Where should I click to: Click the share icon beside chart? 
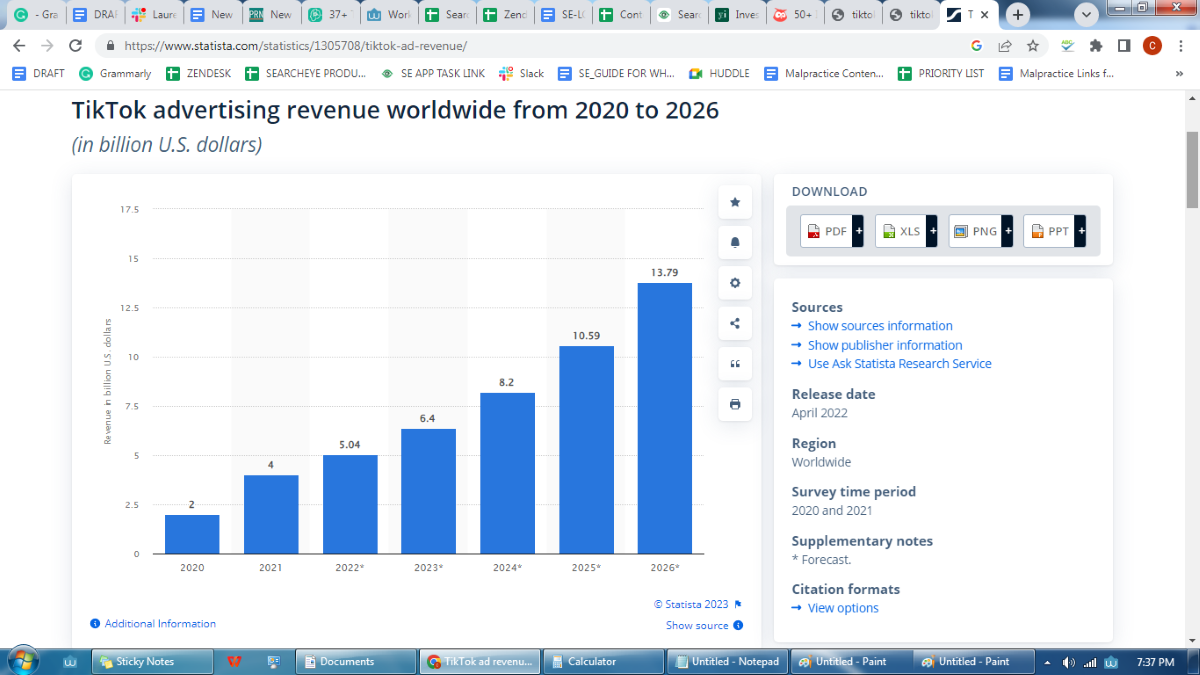(735, 323)
